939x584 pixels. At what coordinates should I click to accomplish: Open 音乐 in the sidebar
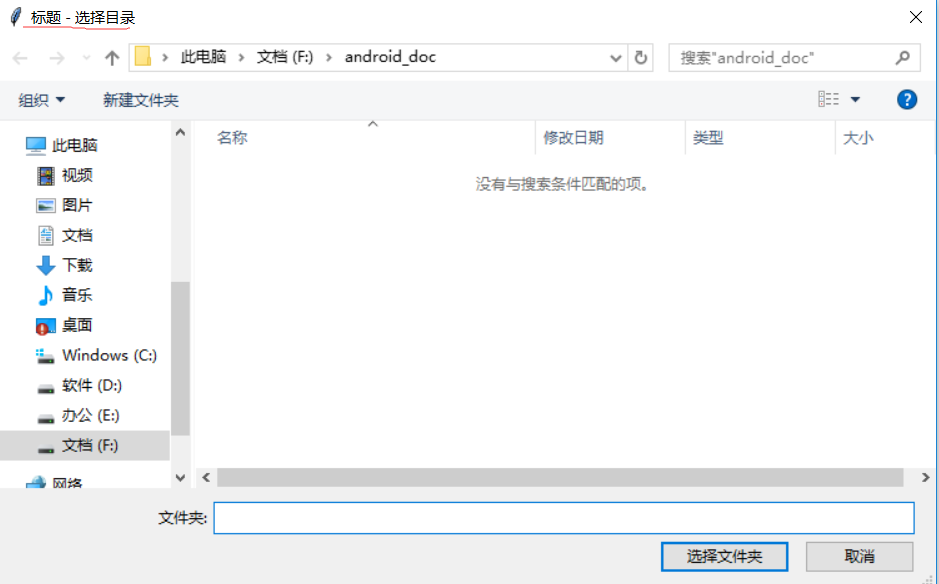(x=77, y=295)
